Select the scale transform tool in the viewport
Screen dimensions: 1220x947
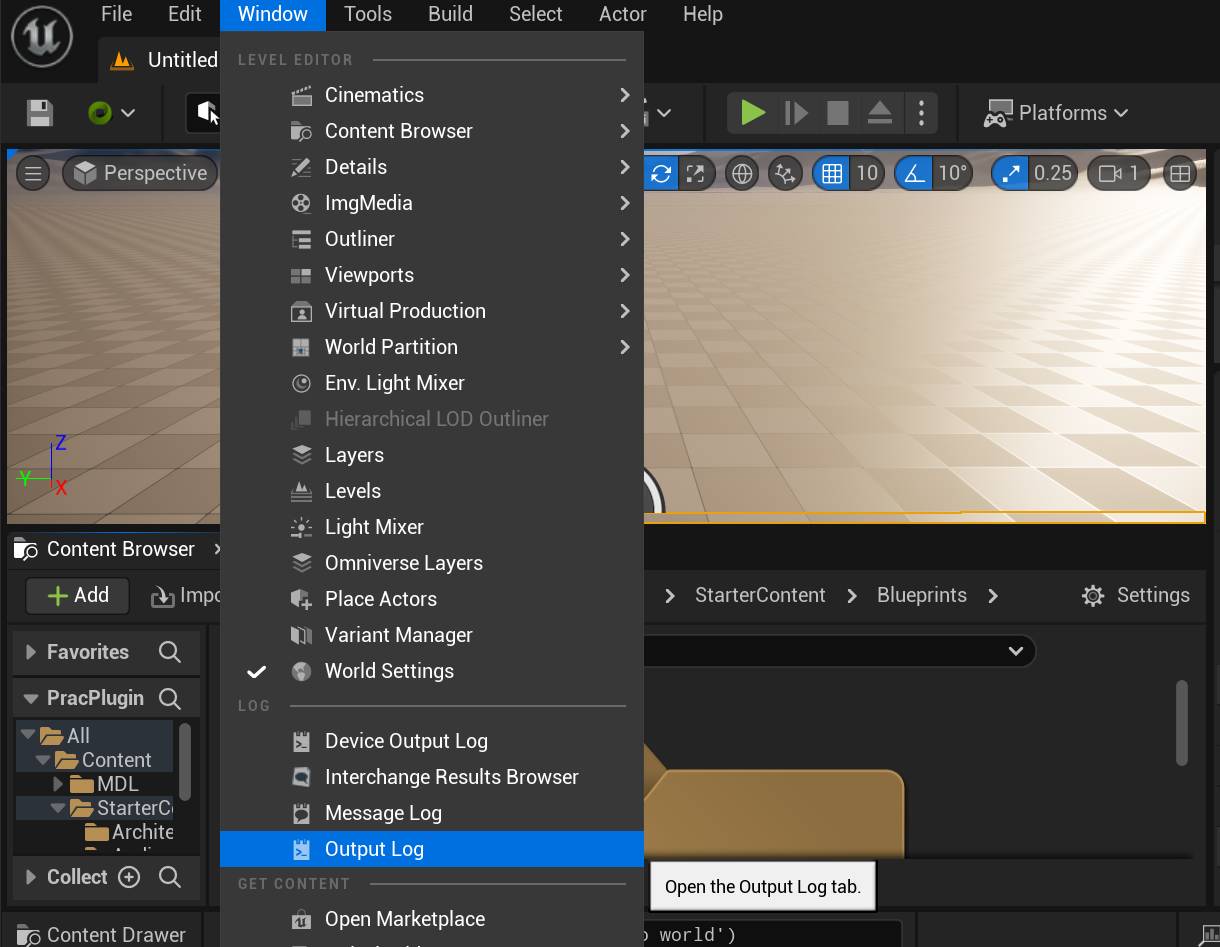click(x=695, y=174)
